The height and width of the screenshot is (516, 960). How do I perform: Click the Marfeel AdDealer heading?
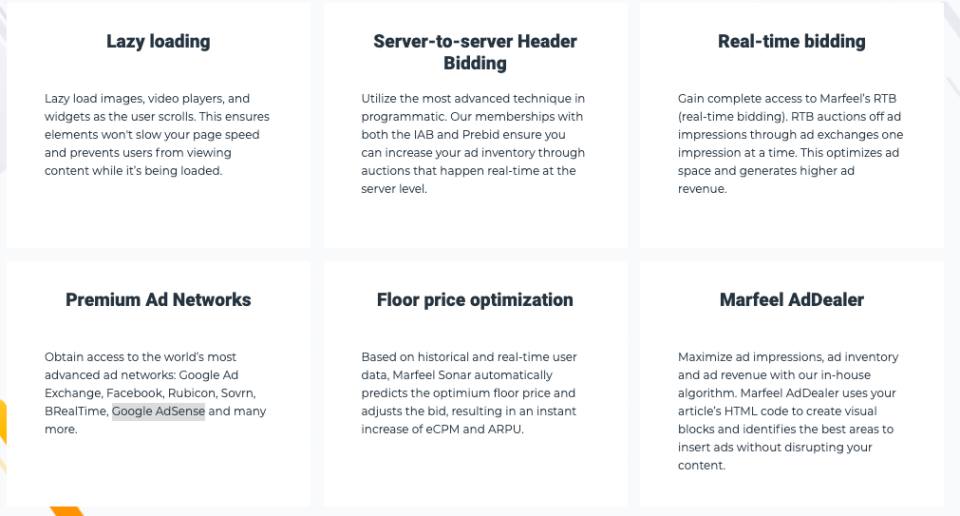(x=792, y=300)
